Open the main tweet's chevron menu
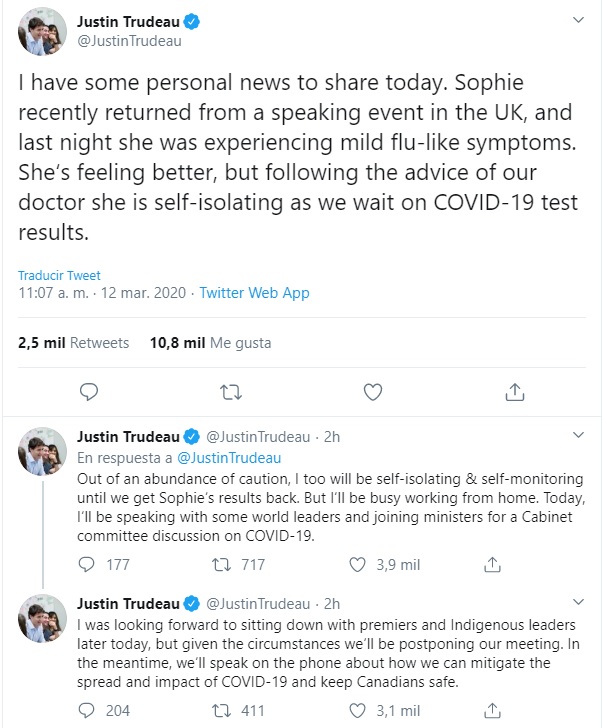 point(578,20)
